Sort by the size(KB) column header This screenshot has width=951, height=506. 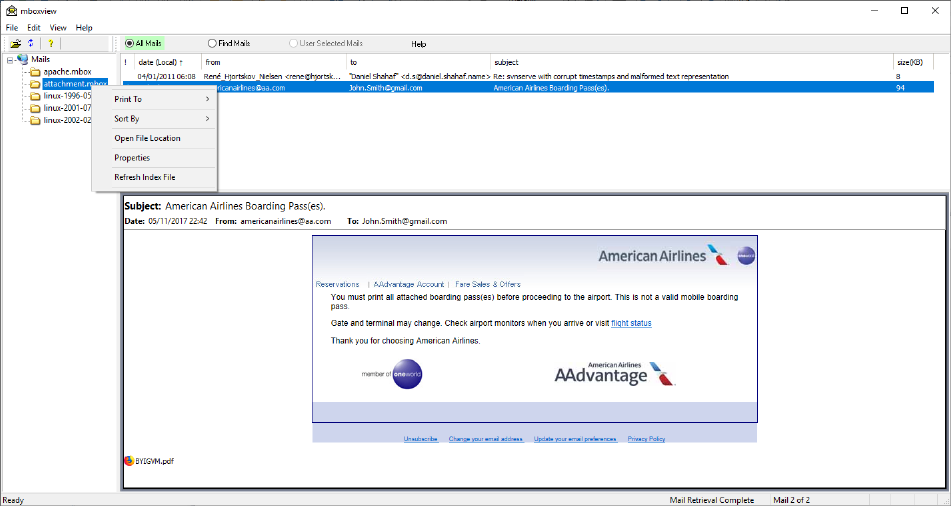tap(913, 62)
